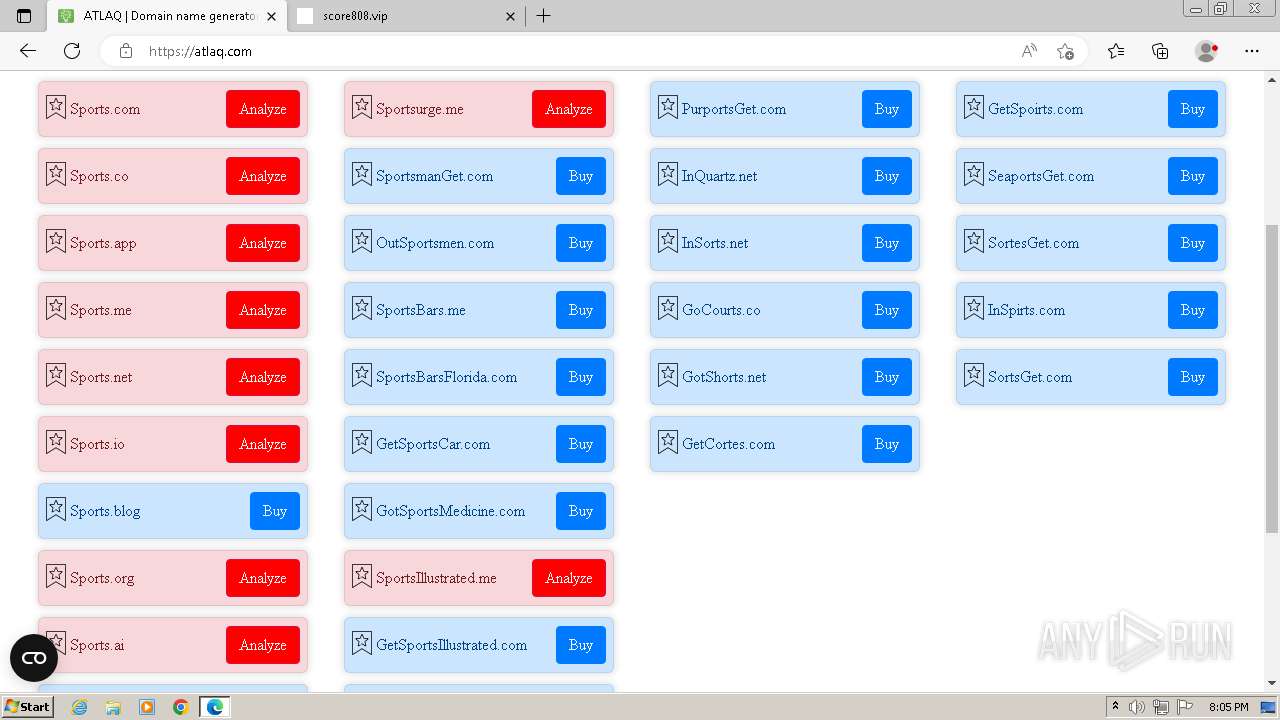The image size is (1280, 720).
Task: Buy OutSportsmen.com domain
Action: click(581, 243)
